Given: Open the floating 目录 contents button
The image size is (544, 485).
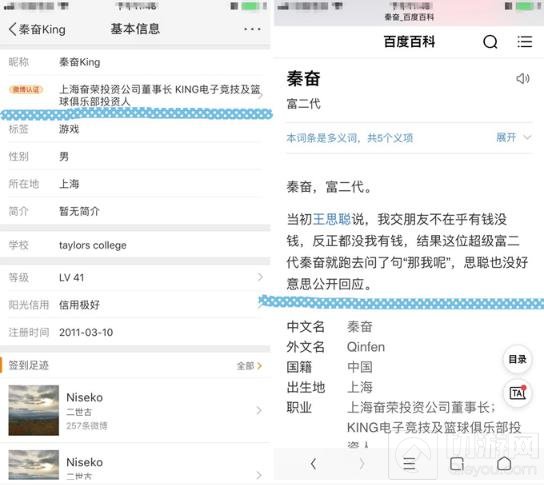Looking at the screenshot, I should (x=517, y=359).
